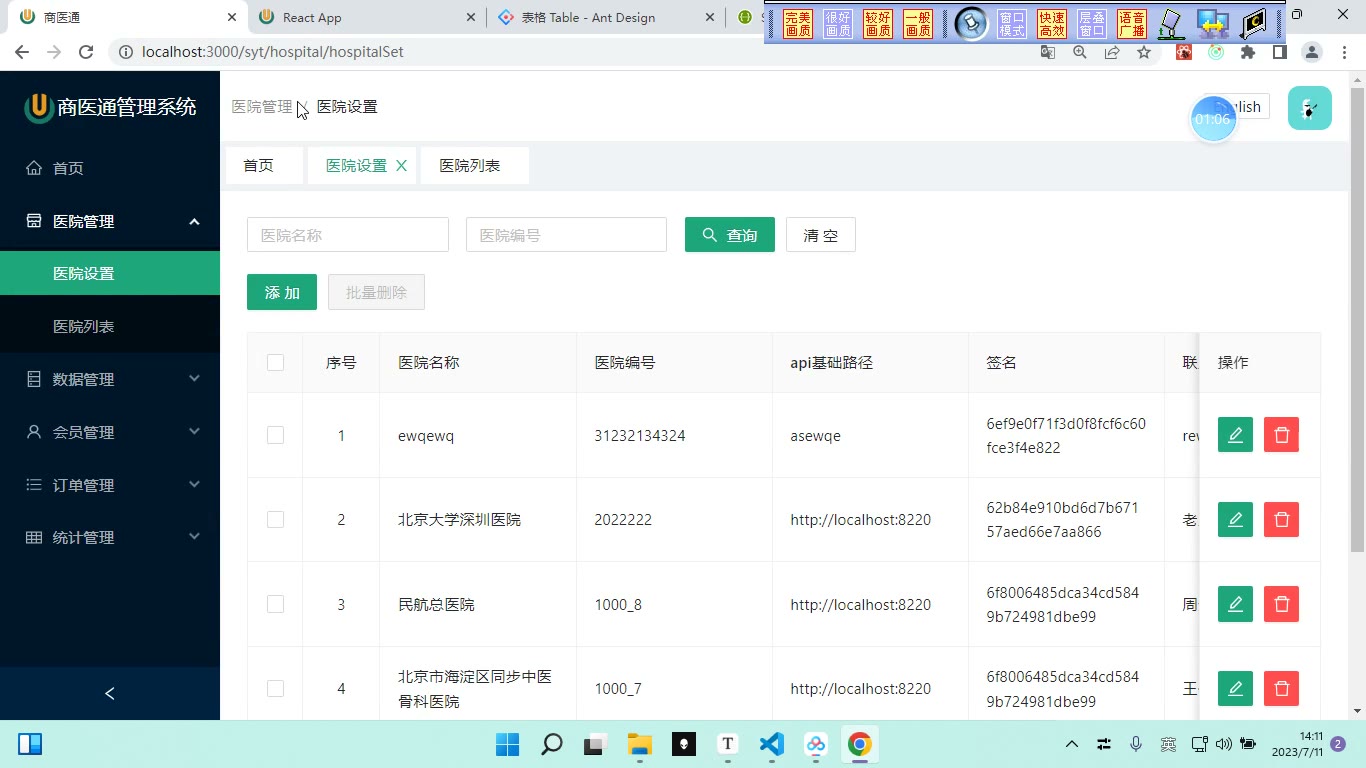The width and height of the screenshot is (1366, 768).
Task: Expand the 数据管理 sidebar menu
Action: point(110,379)
